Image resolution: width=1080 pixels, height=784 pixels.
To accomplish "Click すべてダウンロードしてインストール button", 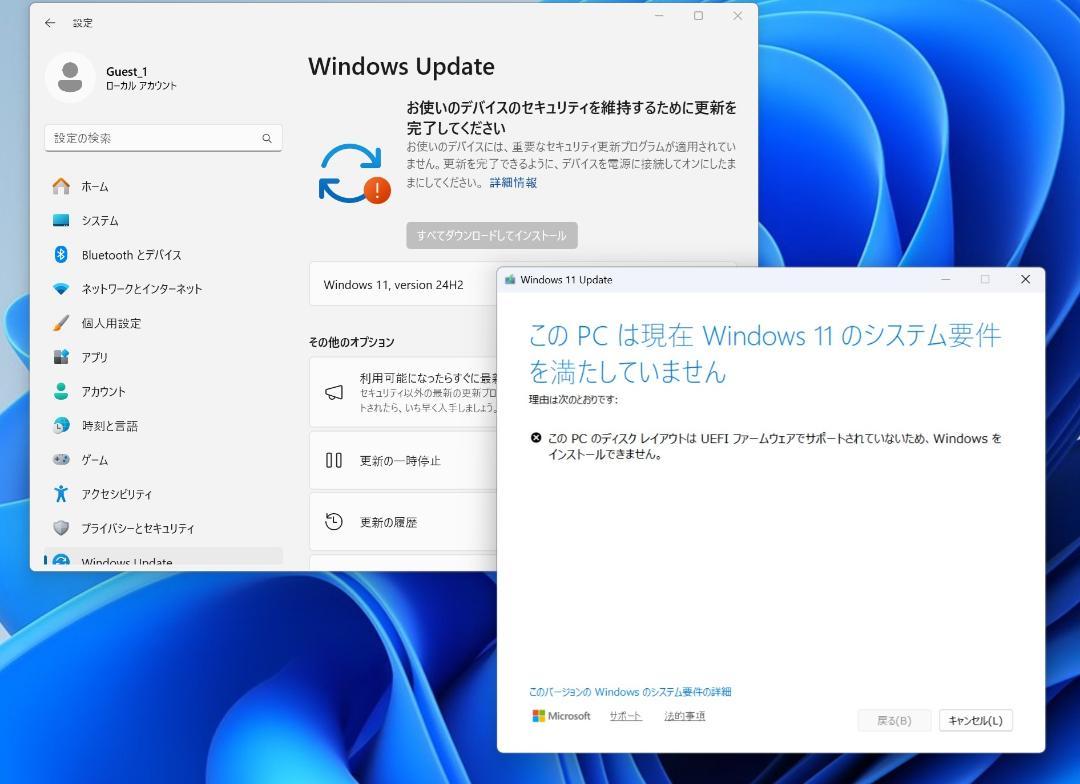I will (492, 236).
